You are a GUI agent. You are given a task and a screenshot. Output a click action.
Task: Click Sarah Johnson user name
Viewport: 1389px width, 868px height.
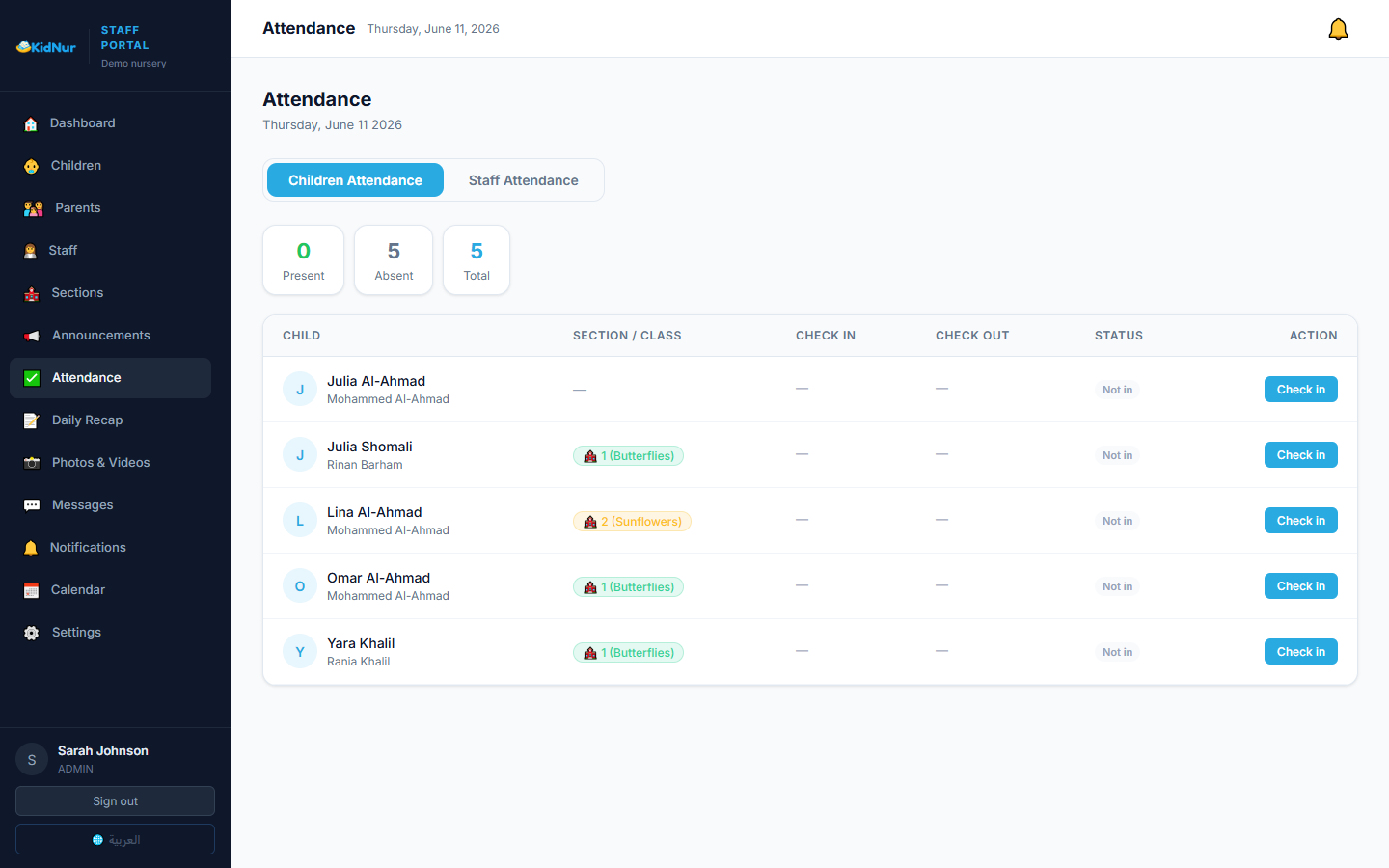click(x=103, y=750)
